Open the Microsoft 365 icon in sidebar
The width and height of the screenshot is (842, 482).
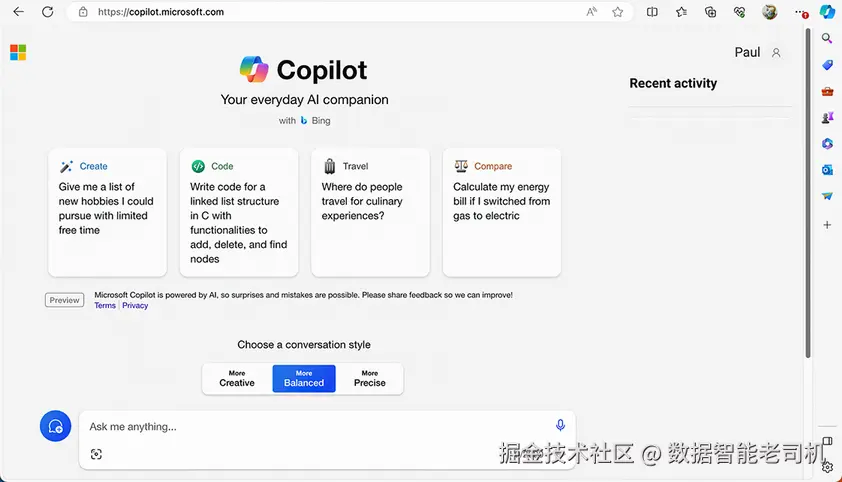pos(827,143)
